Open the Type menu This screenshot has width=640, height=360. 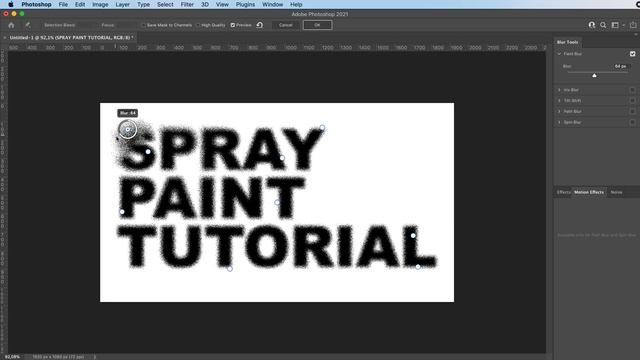coord(143,4)
